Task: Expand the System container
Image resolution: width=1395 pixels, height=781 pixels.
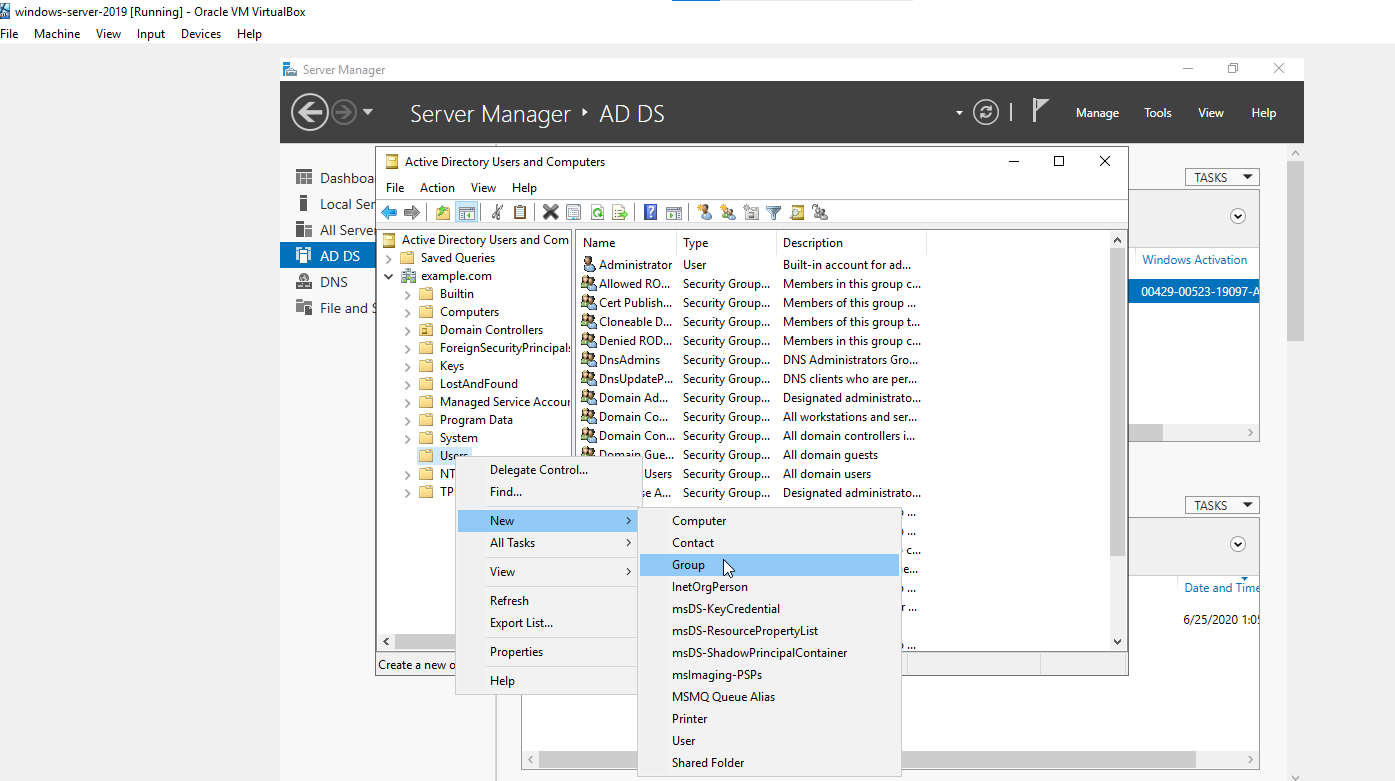Action: point(408,438)
